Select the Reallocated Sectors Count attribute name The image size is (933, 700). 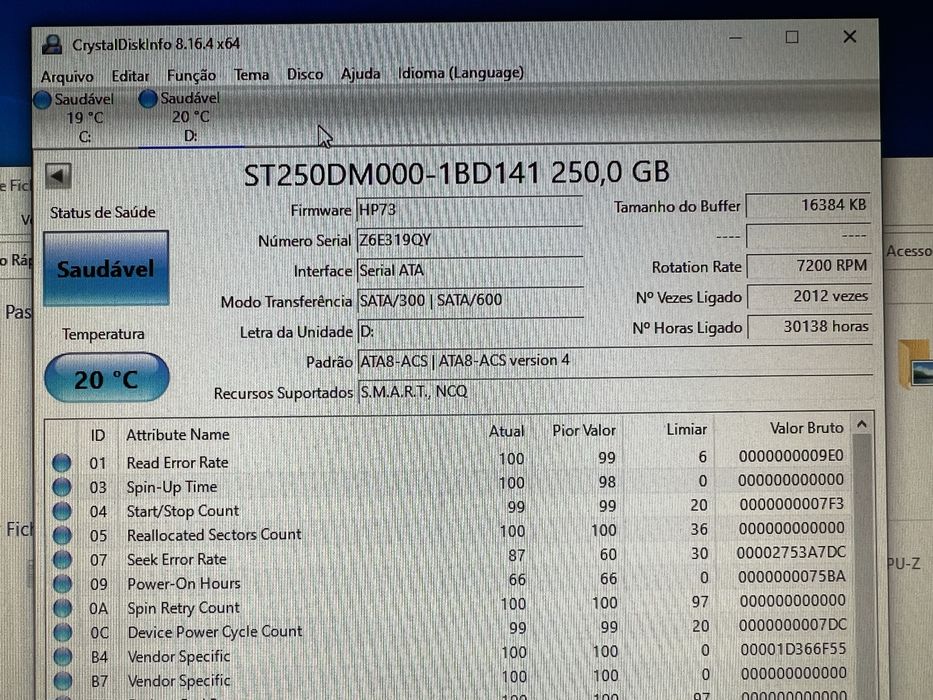click(x=214, y=535)
